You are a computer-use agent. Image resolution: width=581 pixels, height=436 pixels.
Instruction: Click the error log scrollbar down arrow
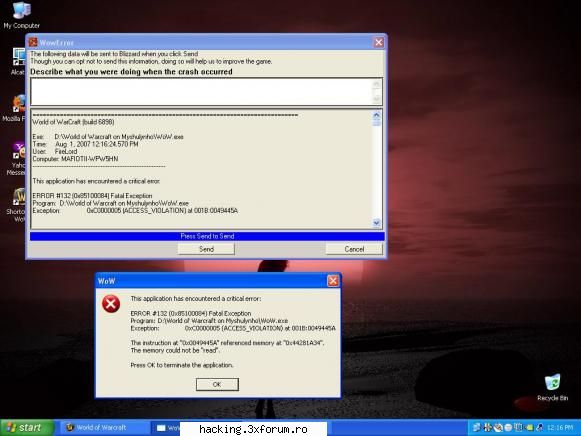click(376, 223)
